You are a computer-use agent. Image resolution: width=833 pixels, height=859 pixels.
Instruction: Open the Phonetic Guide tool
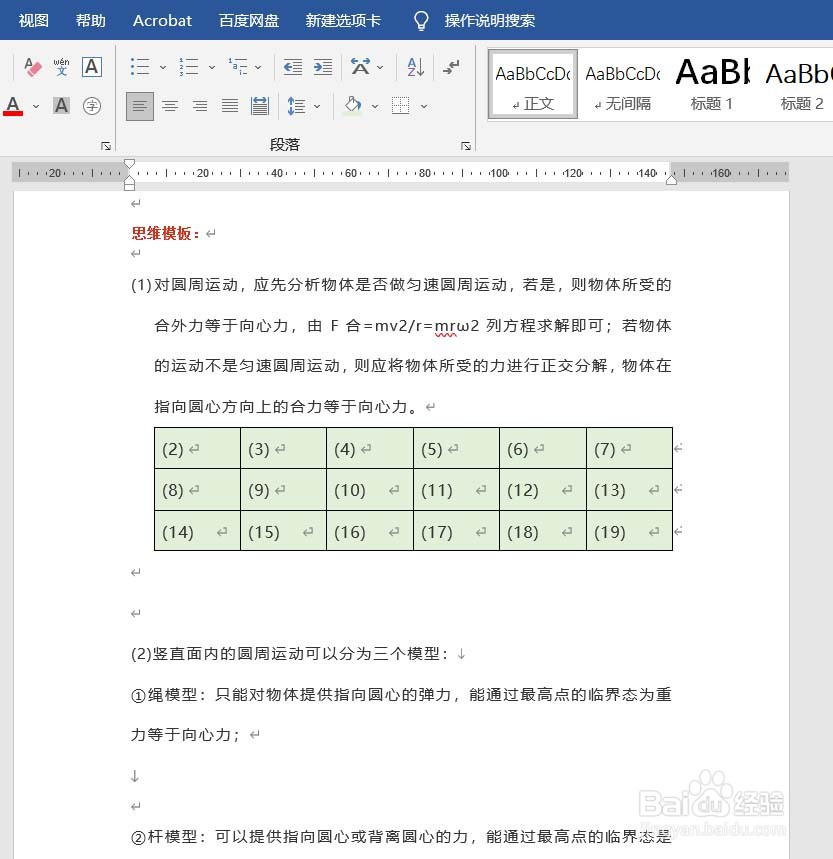point(61,65)
